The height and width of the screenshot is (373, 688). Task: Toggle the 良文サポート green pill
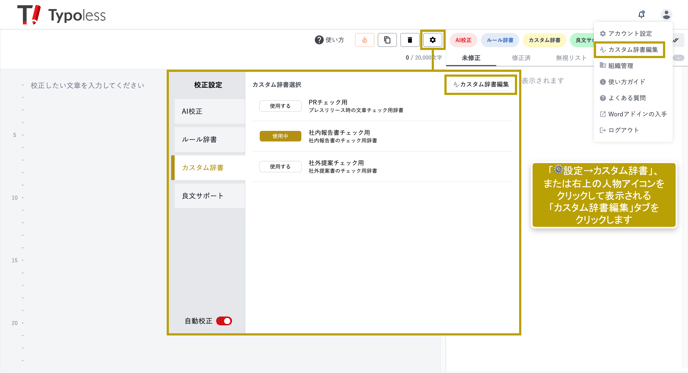pos(582,40)
